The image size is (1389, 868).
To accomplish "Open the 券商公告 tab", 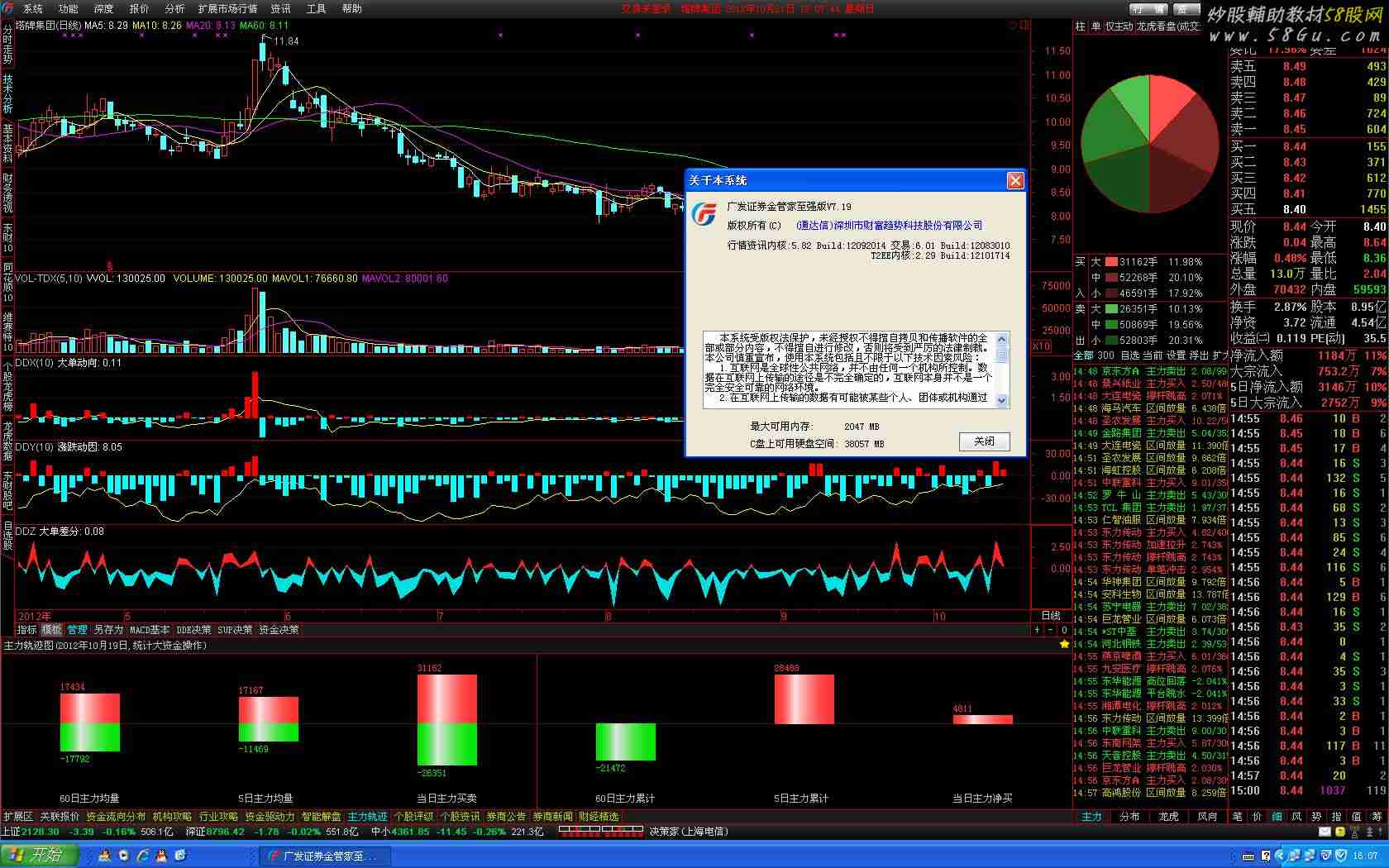I will (506, 817).
